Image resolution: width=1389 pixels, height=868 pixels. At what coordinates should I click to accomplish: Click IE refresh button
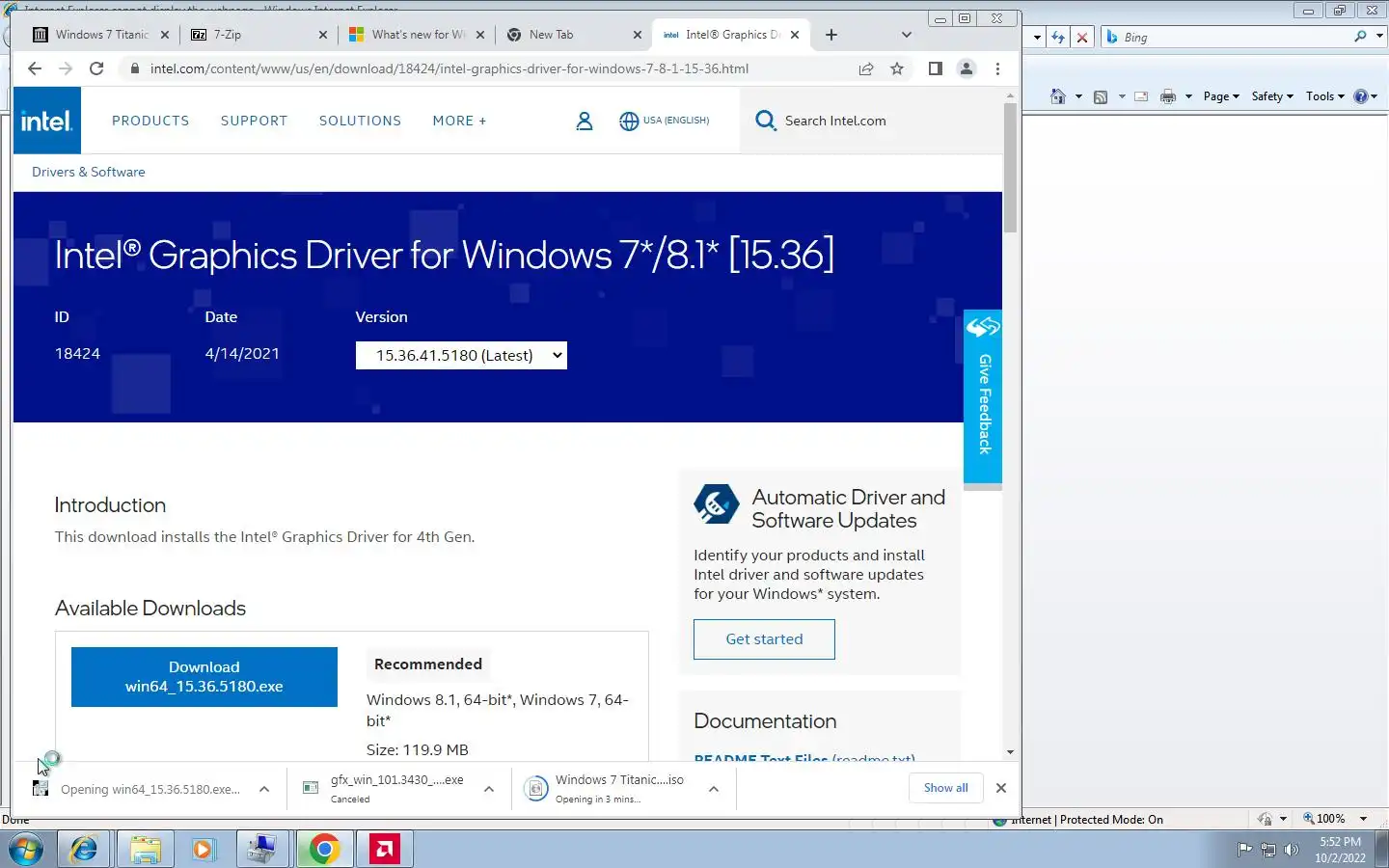click(x=1058, y=38)
